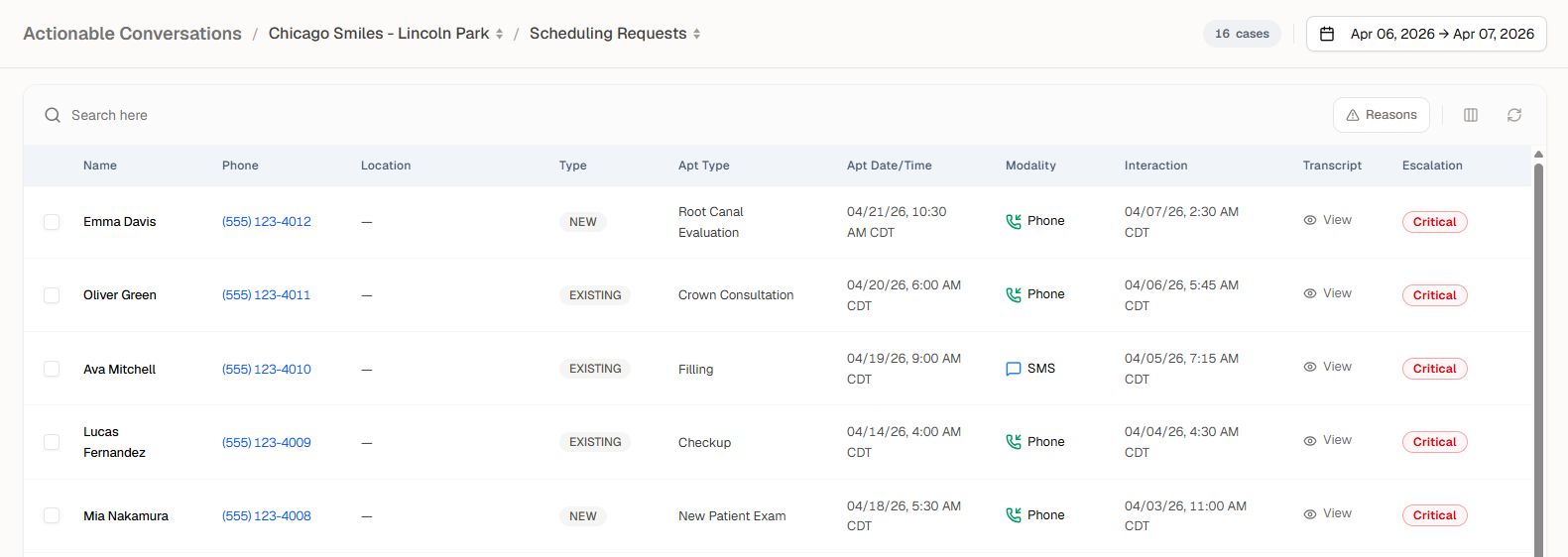Click the calendar icon in date range

tap(1327, 34)
